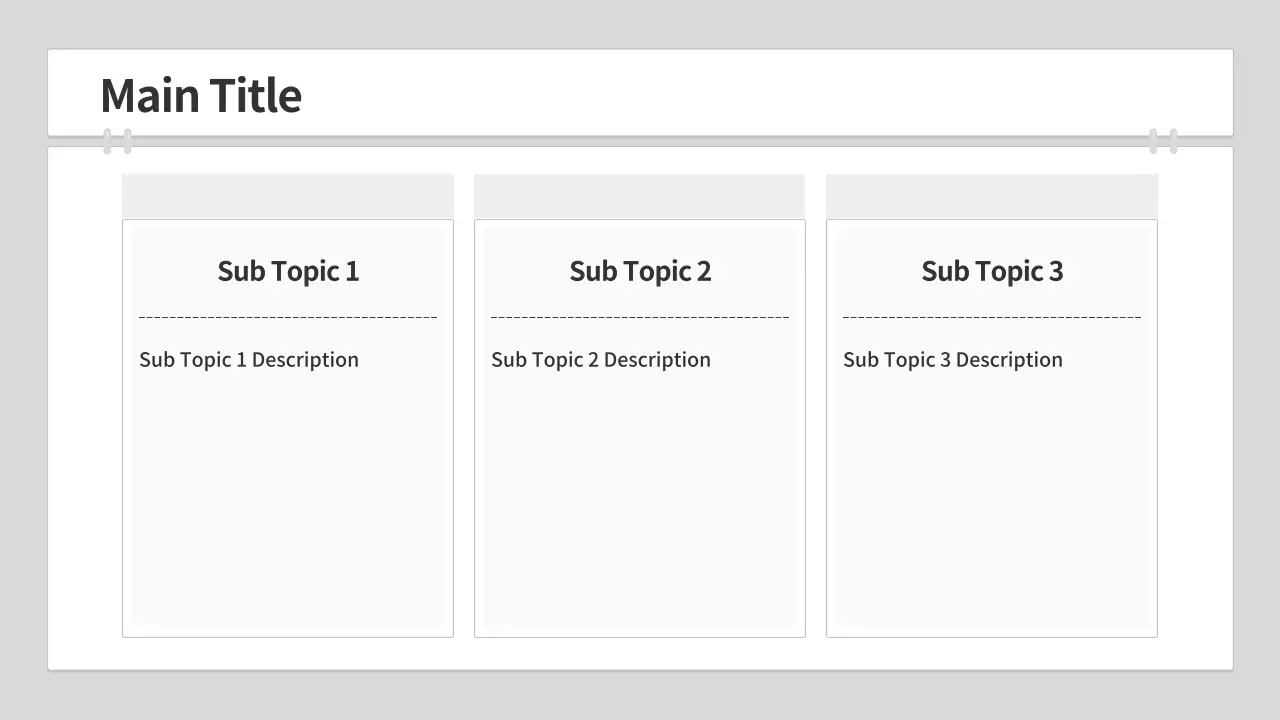This screenshot has height=720, width=1280.
Task: Select the Sub Topic 1 heading
Action: point(288,271)
